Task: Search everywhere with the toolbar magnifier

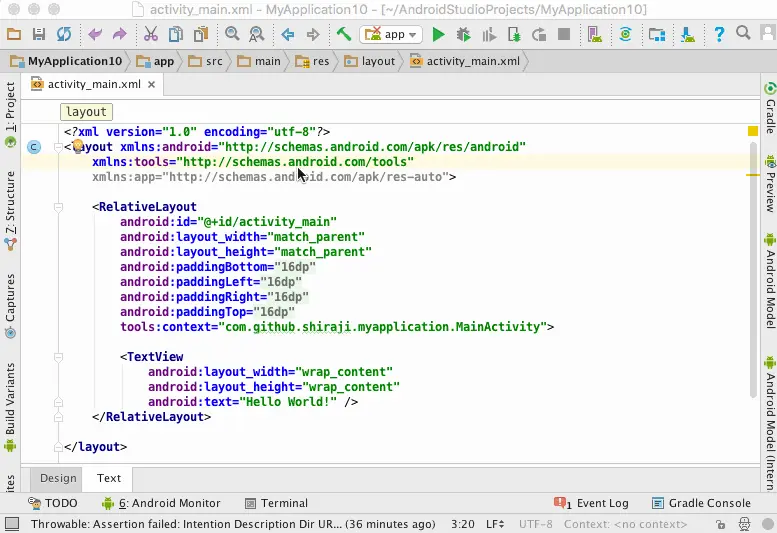Action: coord(743,33)
